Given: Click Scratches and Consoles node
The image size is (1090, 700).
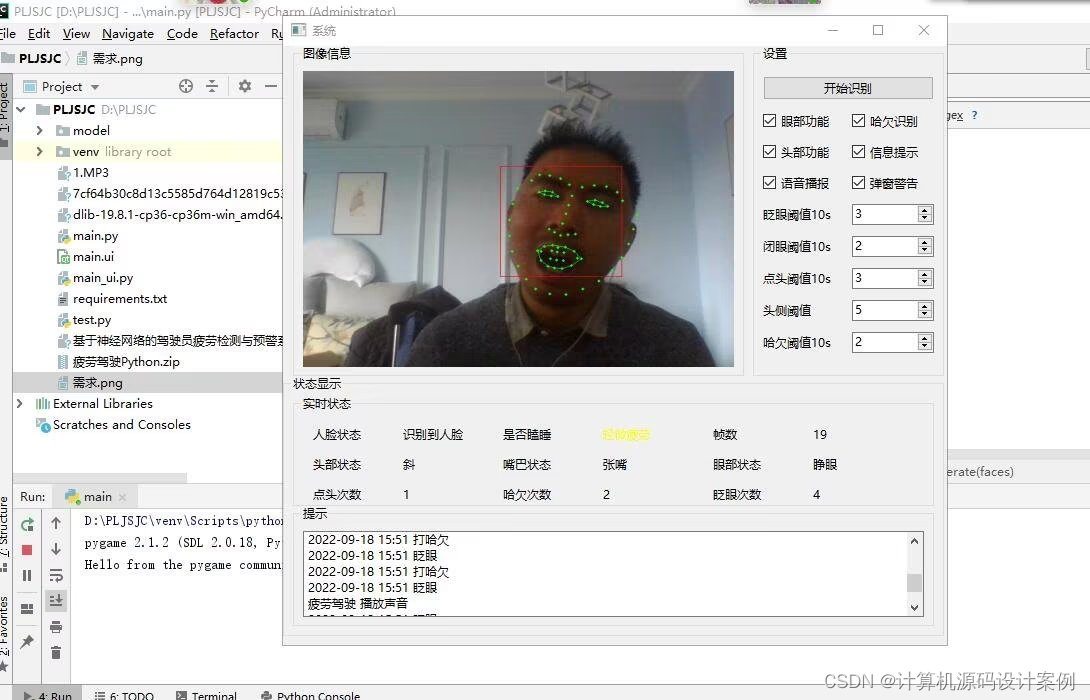Looking at the screenshot, I should tap(122, 425).
